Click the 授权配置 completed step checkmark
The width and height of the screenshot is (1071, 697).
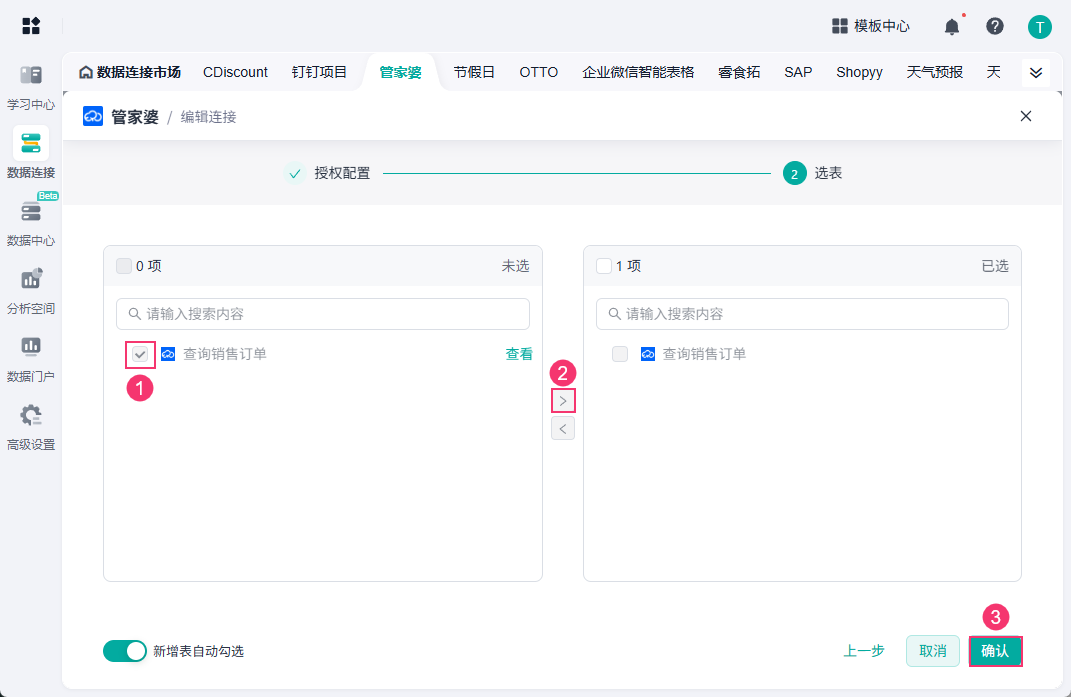[294, 174]
